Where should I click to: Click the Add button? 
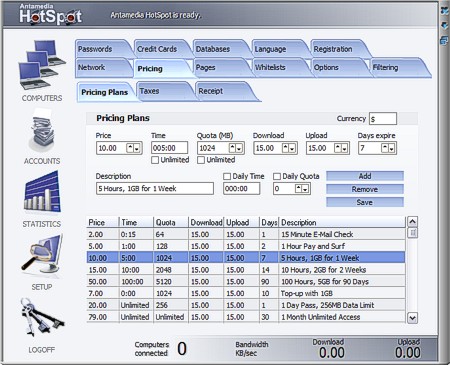coord(365,176)
